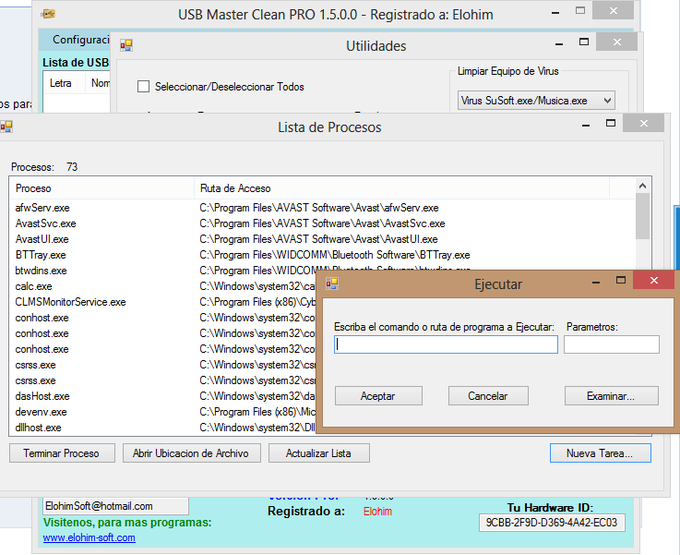The width and height of the screenshot is (680, 555).
Task: Click the Cancelar button in Ejecutar
Action: 488,396
